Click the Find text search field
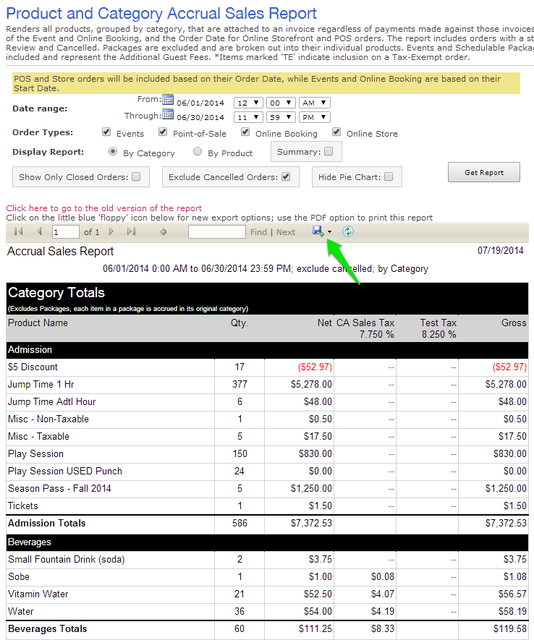 click(x=217, y=232)
